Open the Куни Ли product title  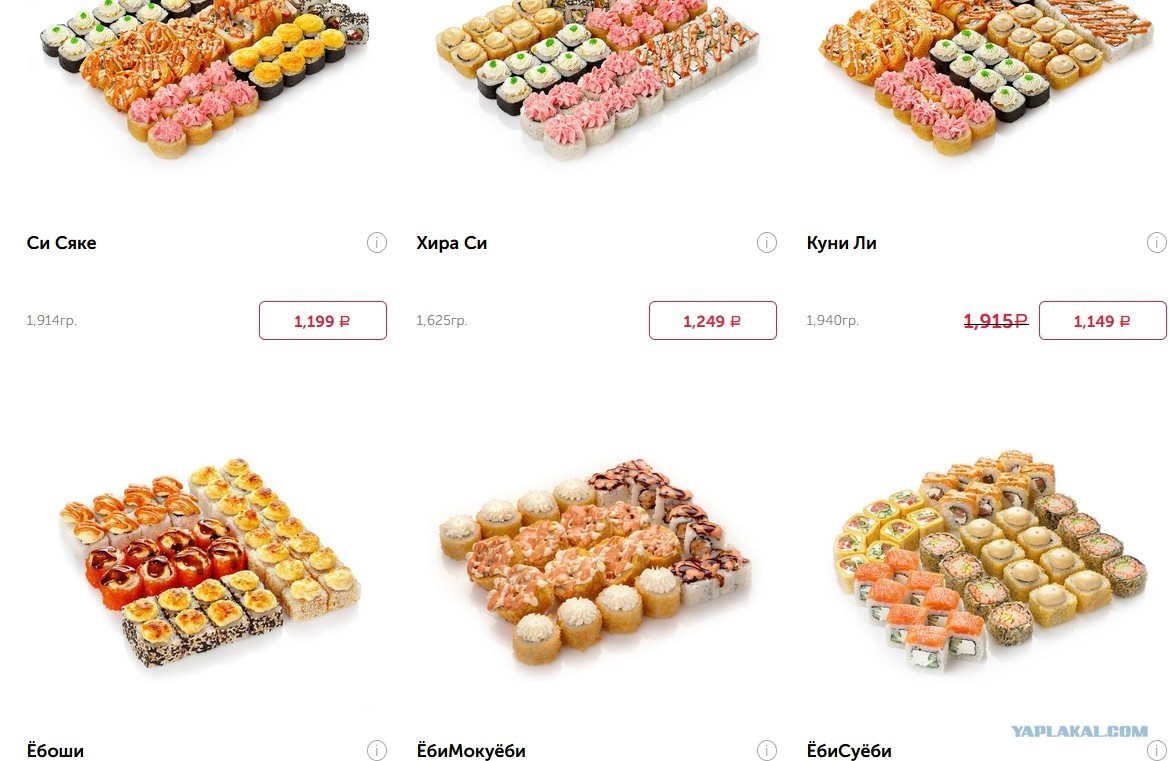pos(842,243)
